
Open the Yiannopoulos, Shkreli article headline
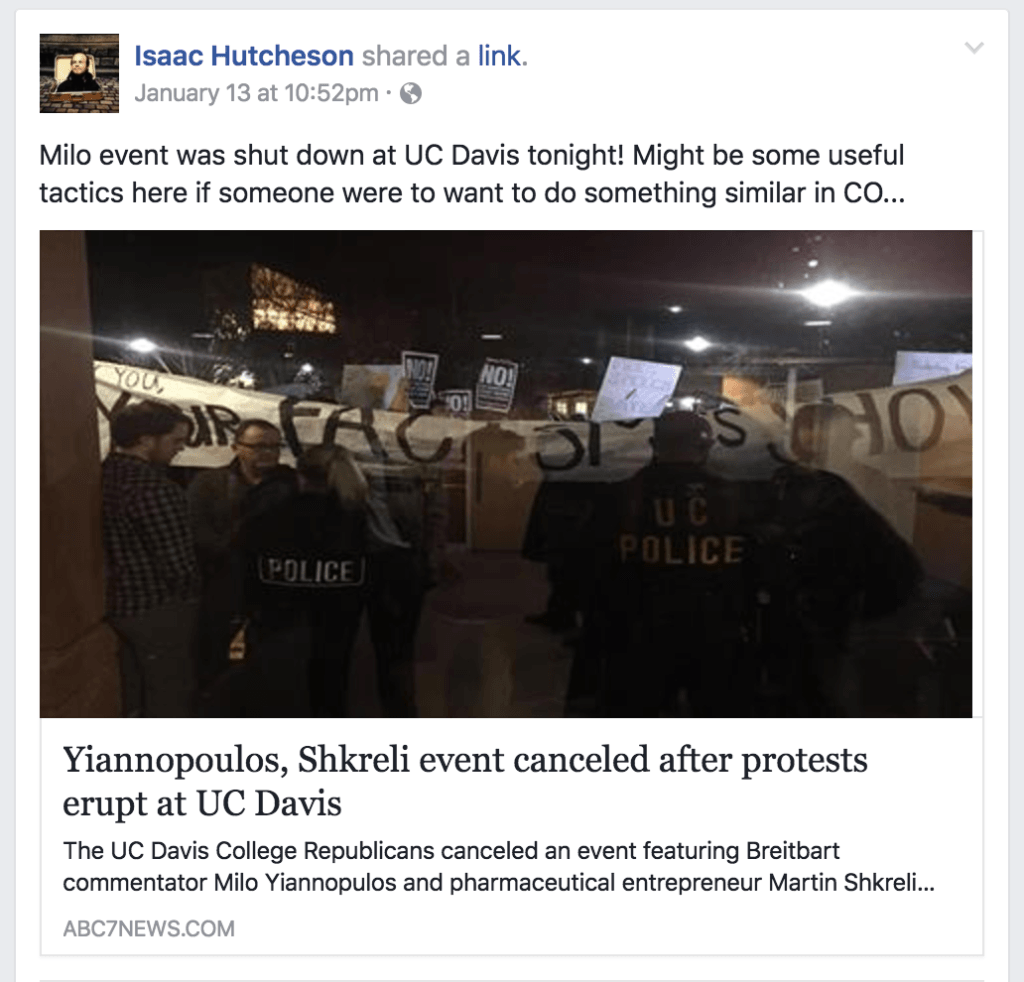(465, 781)
